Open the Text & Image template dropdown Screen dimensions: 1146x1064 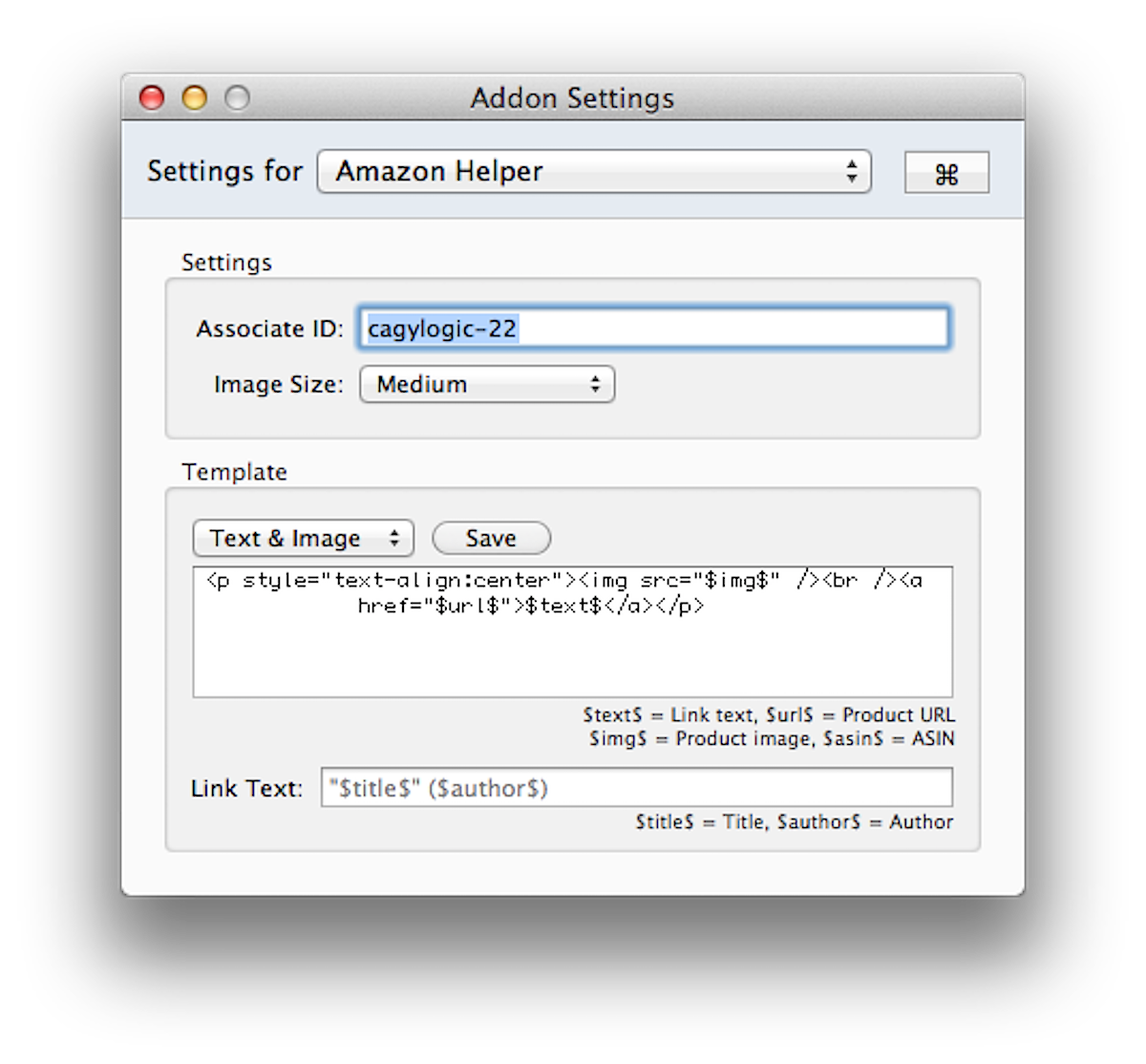tap(303, 539)
